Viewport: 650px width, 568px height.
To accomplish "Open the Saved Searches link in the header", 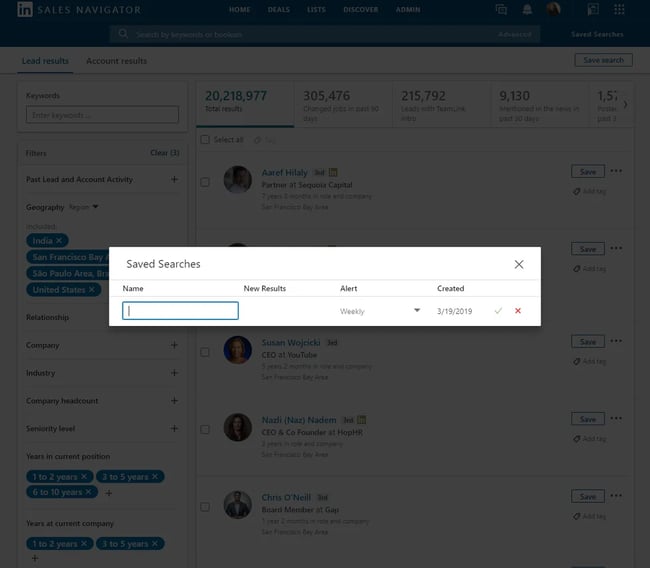I will pyautogui.click(x=597, y=34).
